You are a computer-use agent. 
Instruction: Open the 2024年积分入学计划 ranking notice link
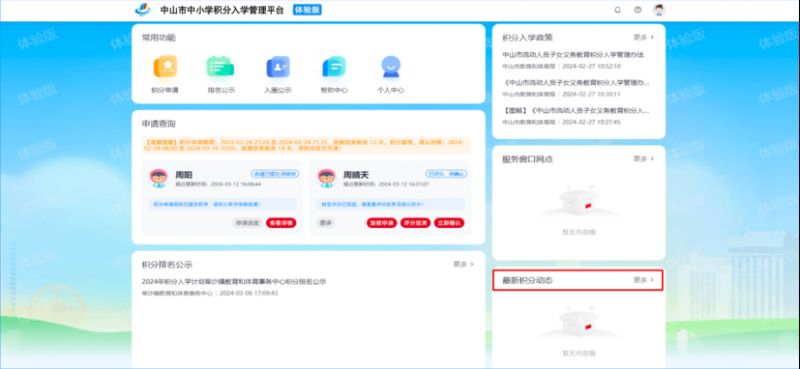tap(234, 282)
